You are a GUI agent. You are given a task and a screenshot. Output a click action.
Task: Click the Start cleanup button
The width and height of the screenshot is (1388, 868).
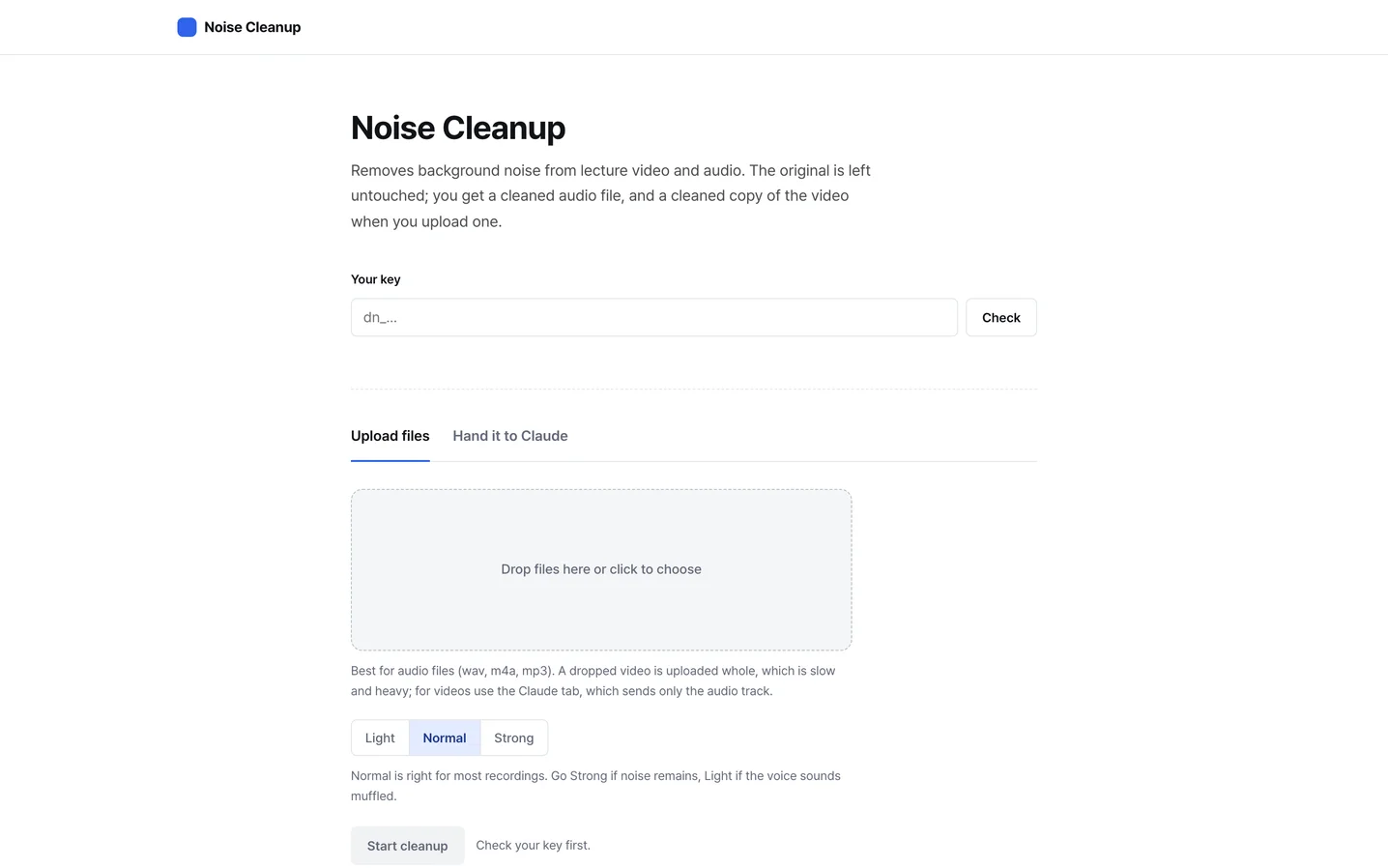[x=407, y=846]
